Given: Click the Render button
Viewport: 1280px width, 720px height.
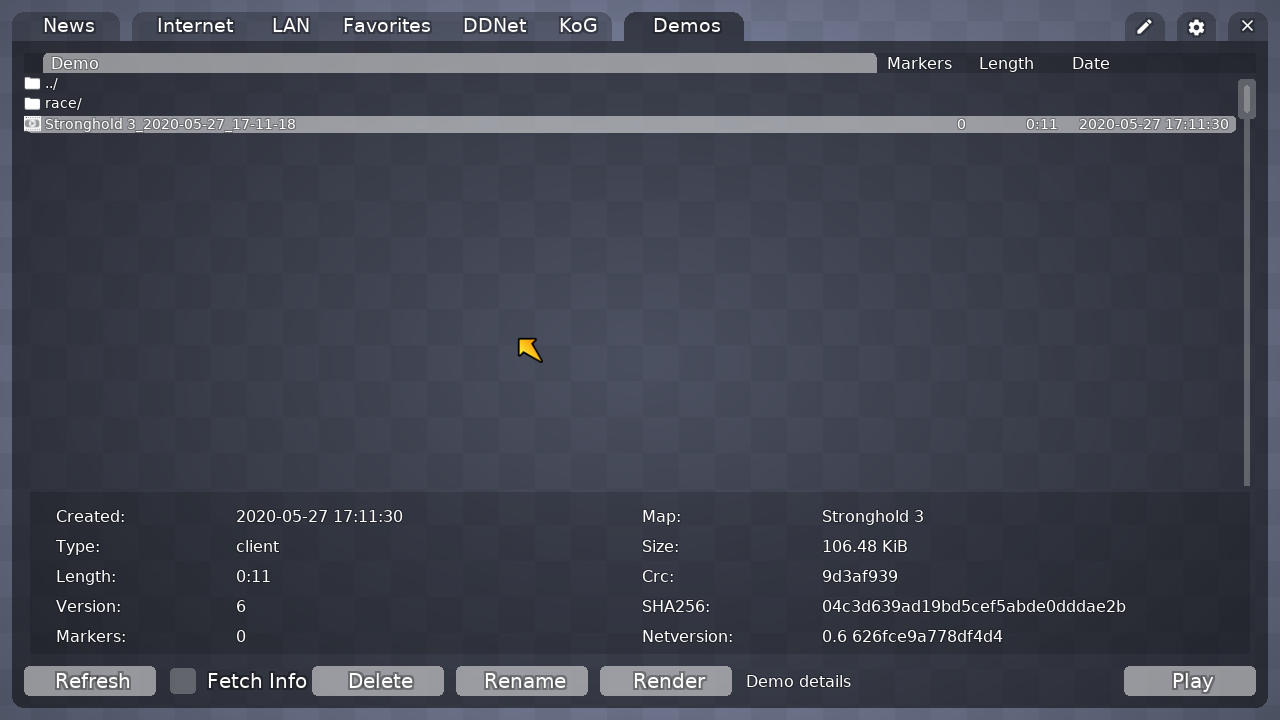Looking at the screenshot, I should pyautogui.click(x=669, y=681).
